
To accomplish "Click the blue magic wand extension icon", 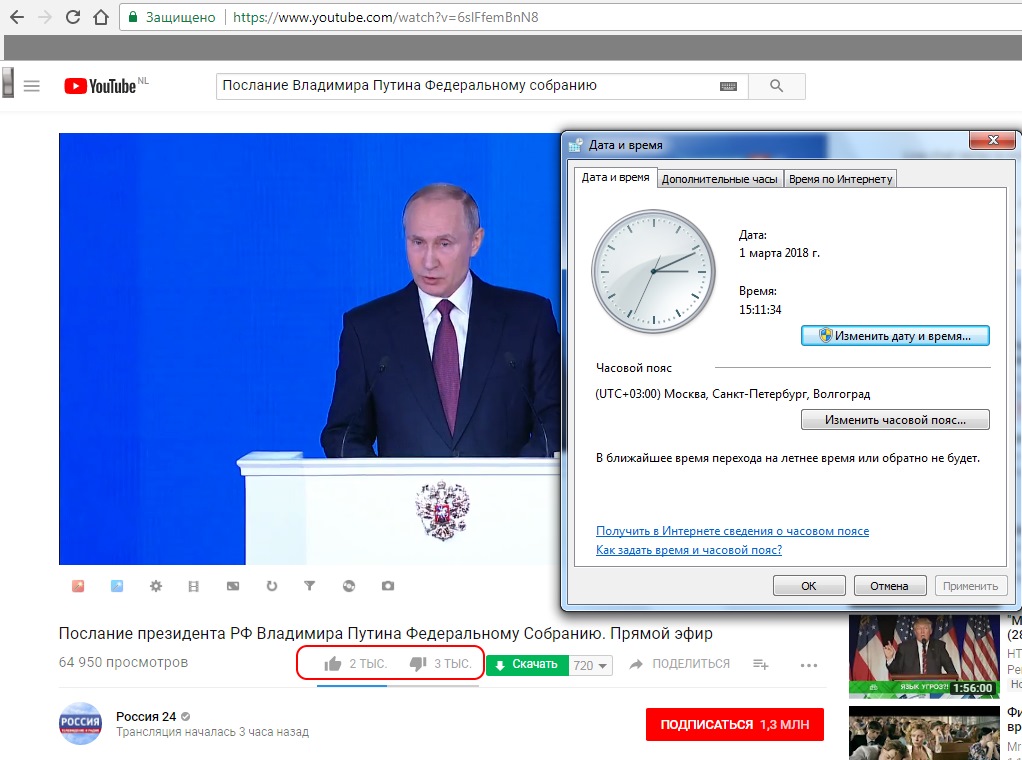I will click(x=117, y=586).
